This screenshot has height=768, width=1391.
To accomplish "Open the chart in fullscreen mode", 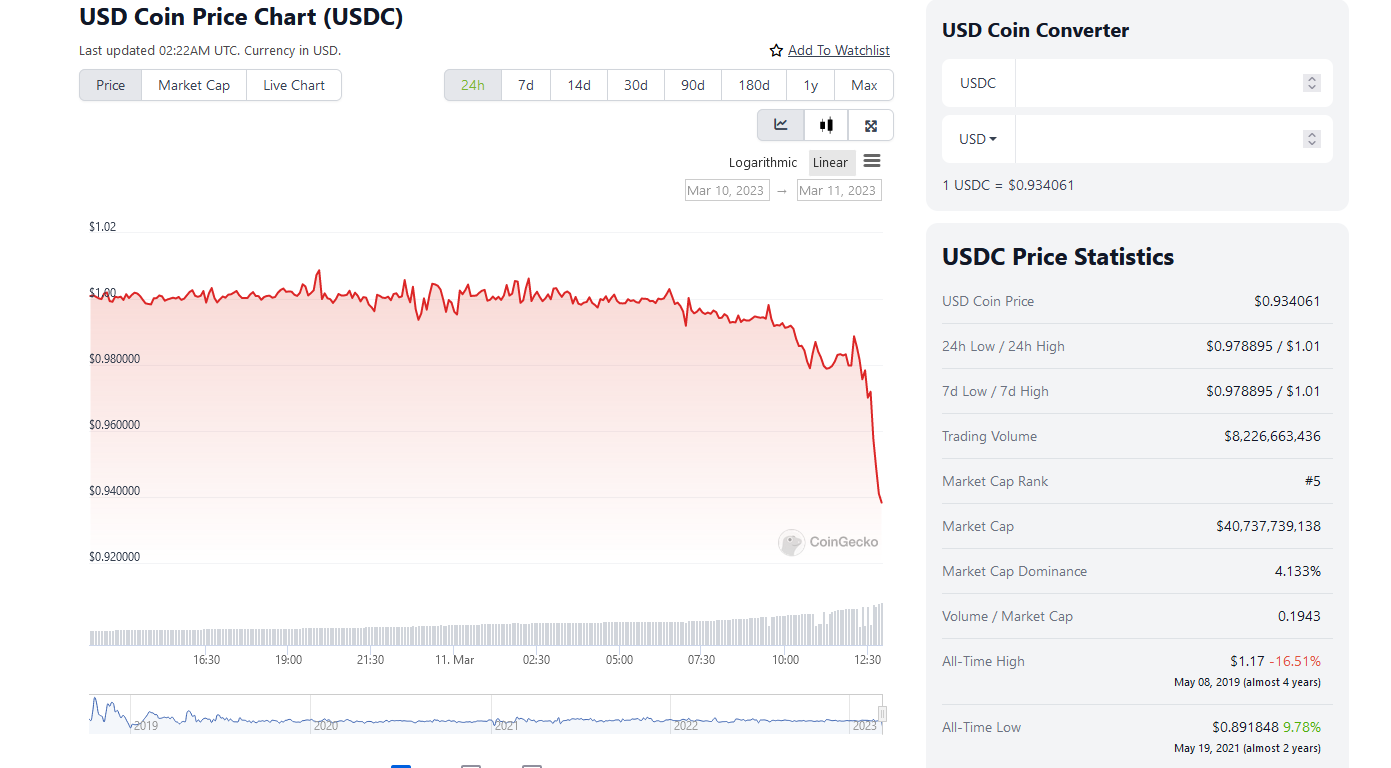I will (871, 125).
